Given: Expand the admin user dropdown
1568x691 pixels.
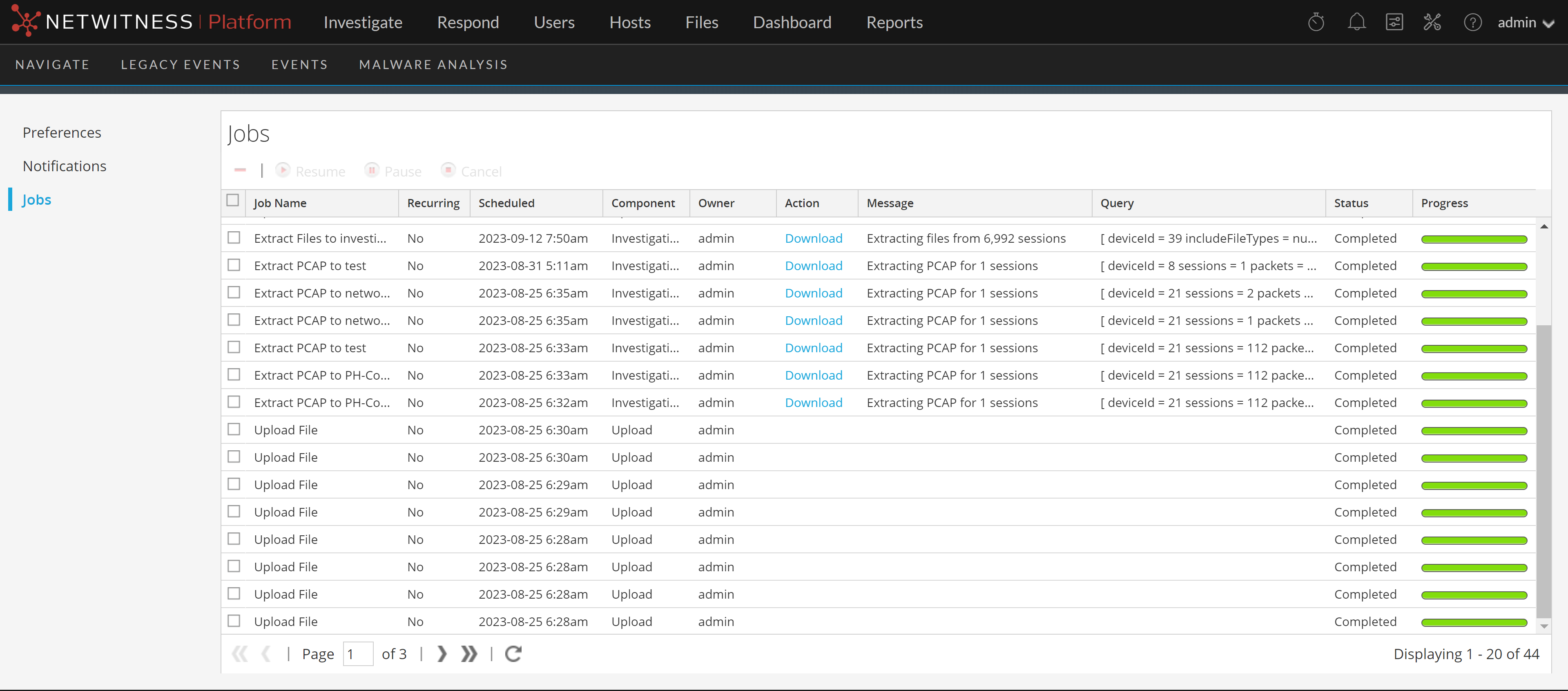Looking at the screenshot, I should tap(1525, 22).
